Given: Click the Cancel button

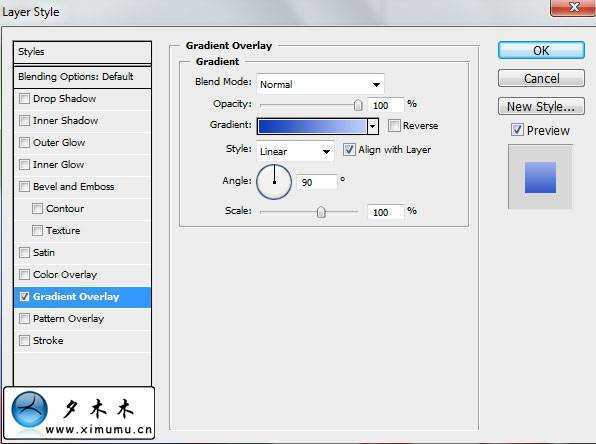Looking at the screenshot, I should pos(541,78).
